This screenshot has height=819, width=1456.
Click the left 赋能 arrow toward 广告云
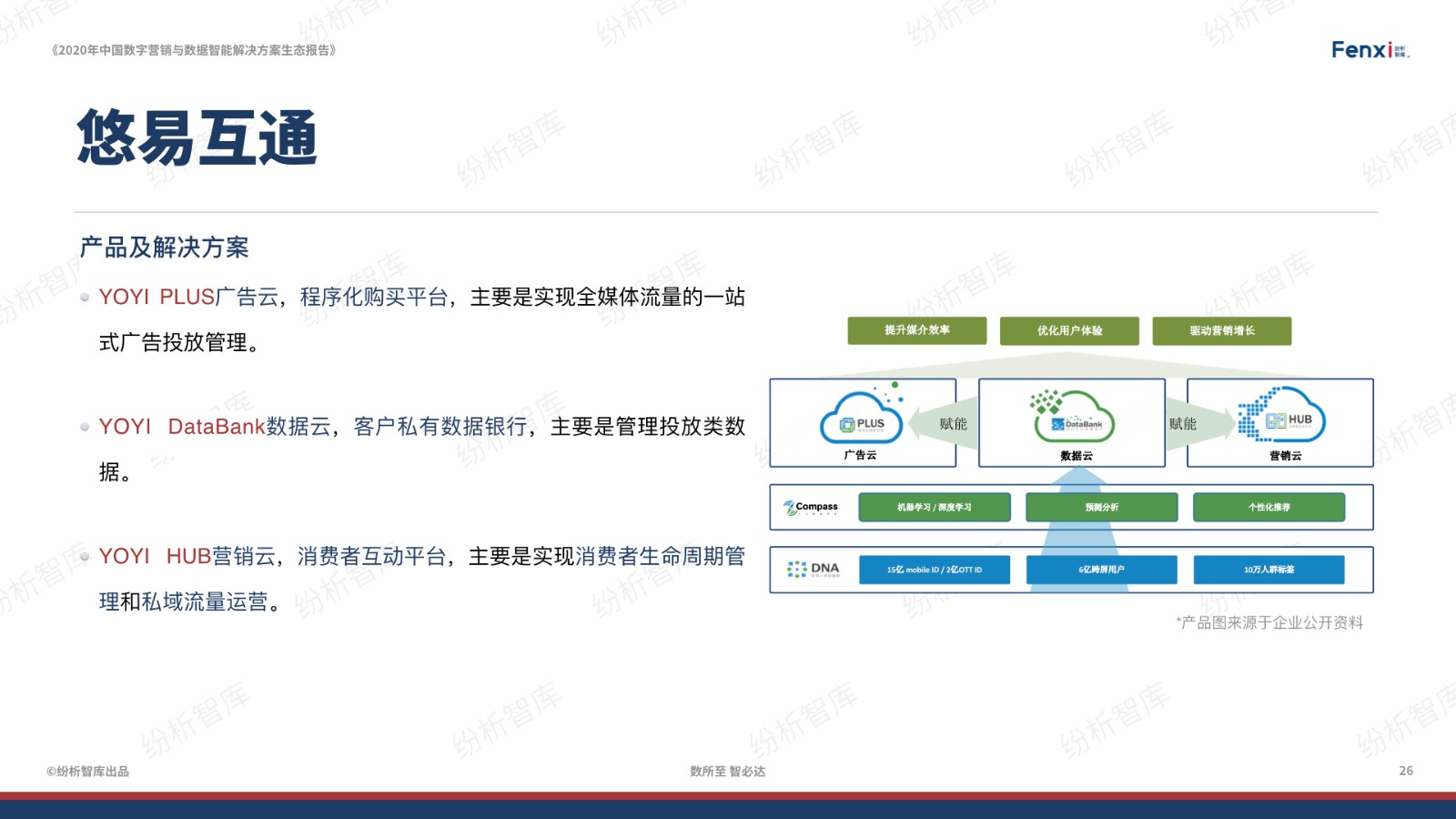coord(942,423)
